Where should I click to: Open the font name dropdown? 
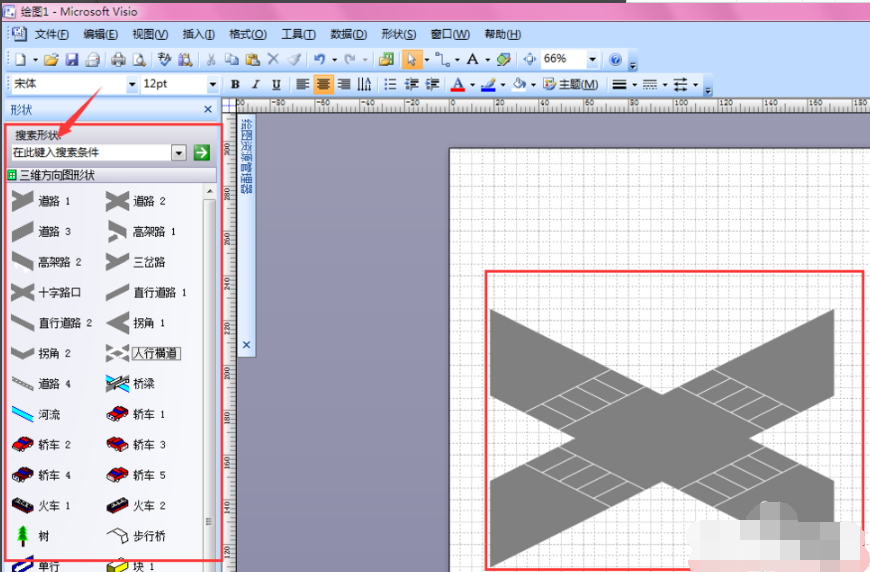[131, 85]
